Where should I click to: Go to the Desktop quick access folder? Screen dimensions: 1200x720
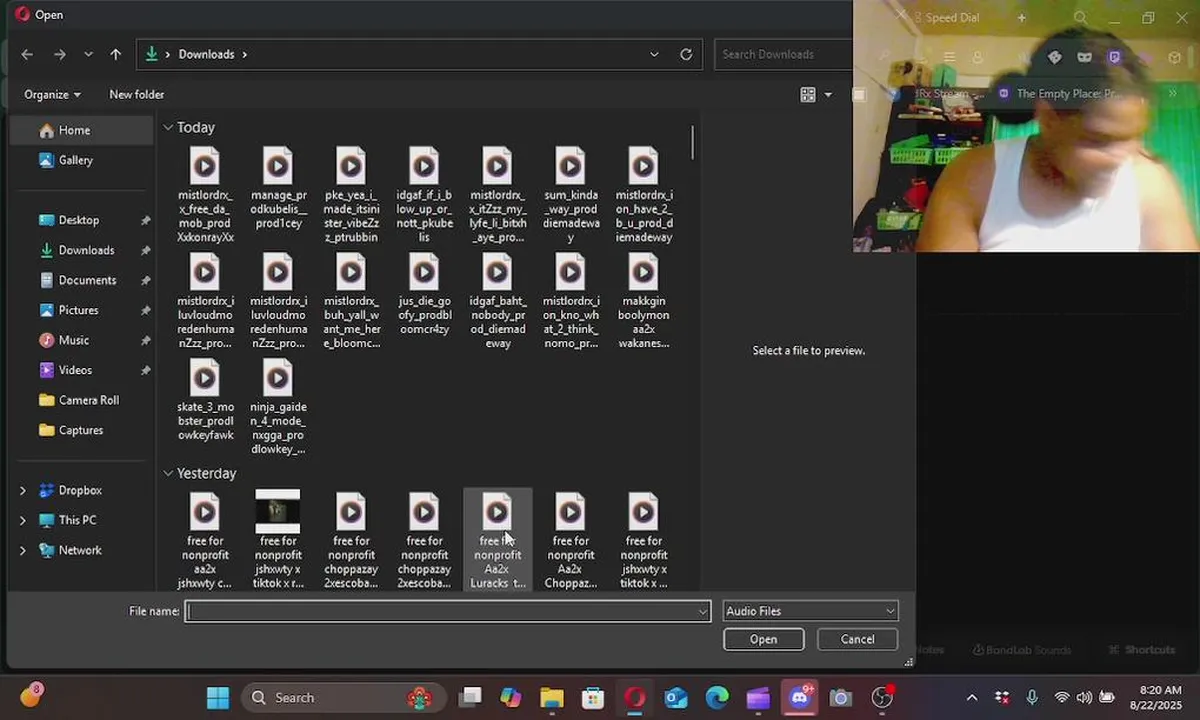[x=80, y=220]
